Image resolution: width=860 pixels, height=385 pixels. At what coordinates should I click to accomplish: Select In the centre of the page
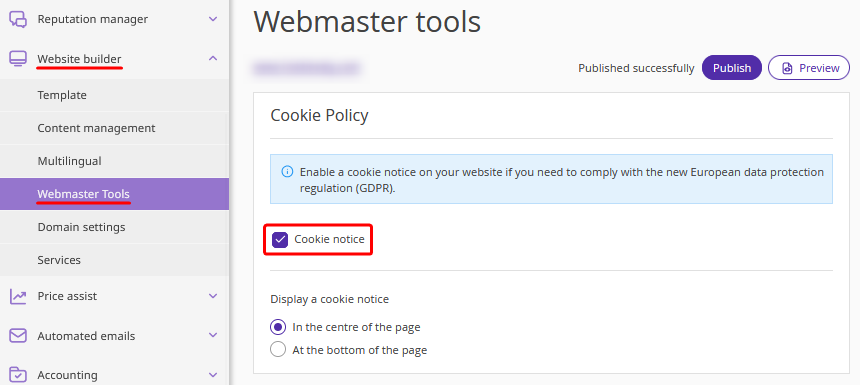(x=278, y=327)
